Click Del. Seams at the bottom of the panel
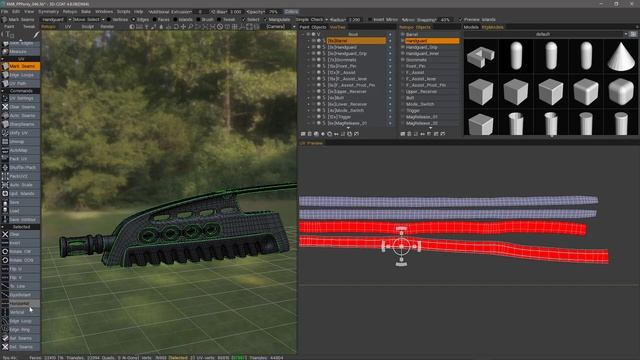640x360 pixels. [x=20, y=347]
